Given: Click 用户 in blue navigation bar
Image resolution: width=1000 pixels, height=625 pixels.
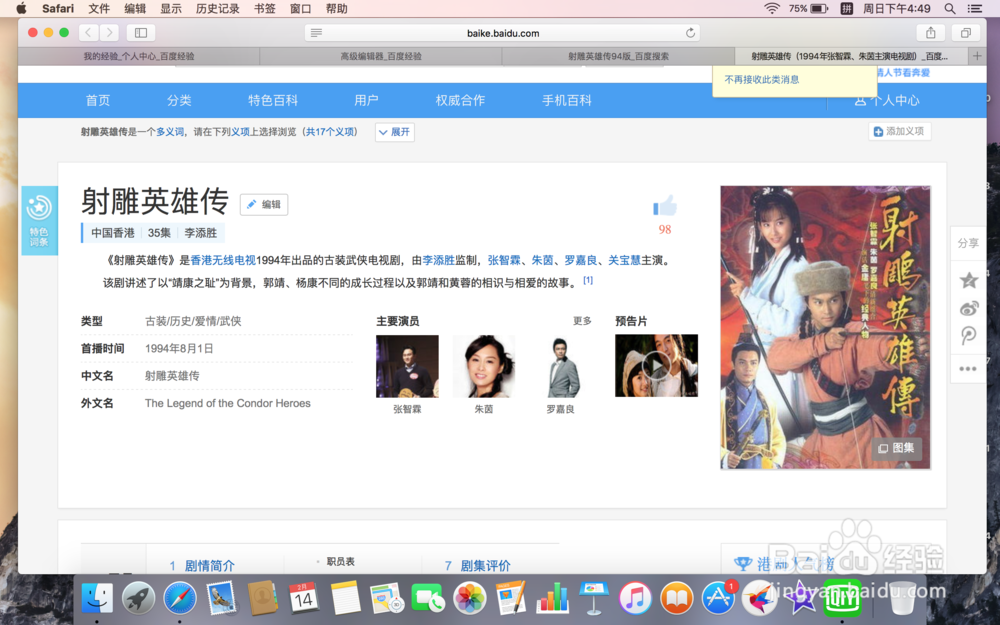Looking at the screenshot, I should (x=366, y=100).
